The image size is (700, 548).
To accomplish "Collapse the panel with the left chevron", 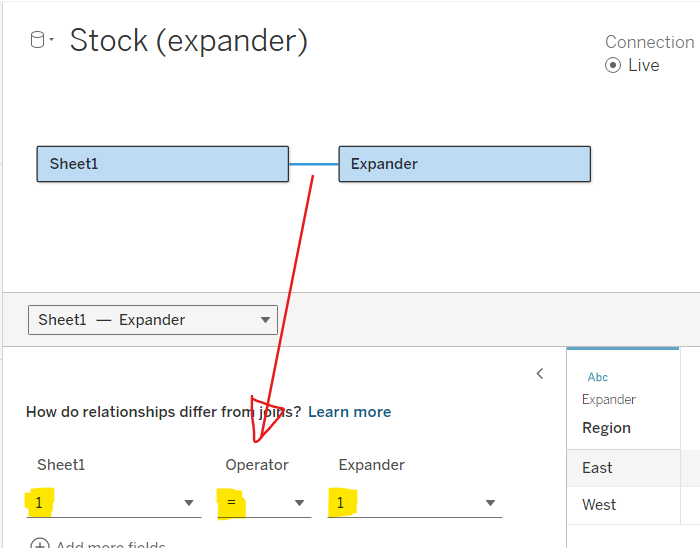I will click(x=540, y=373).
